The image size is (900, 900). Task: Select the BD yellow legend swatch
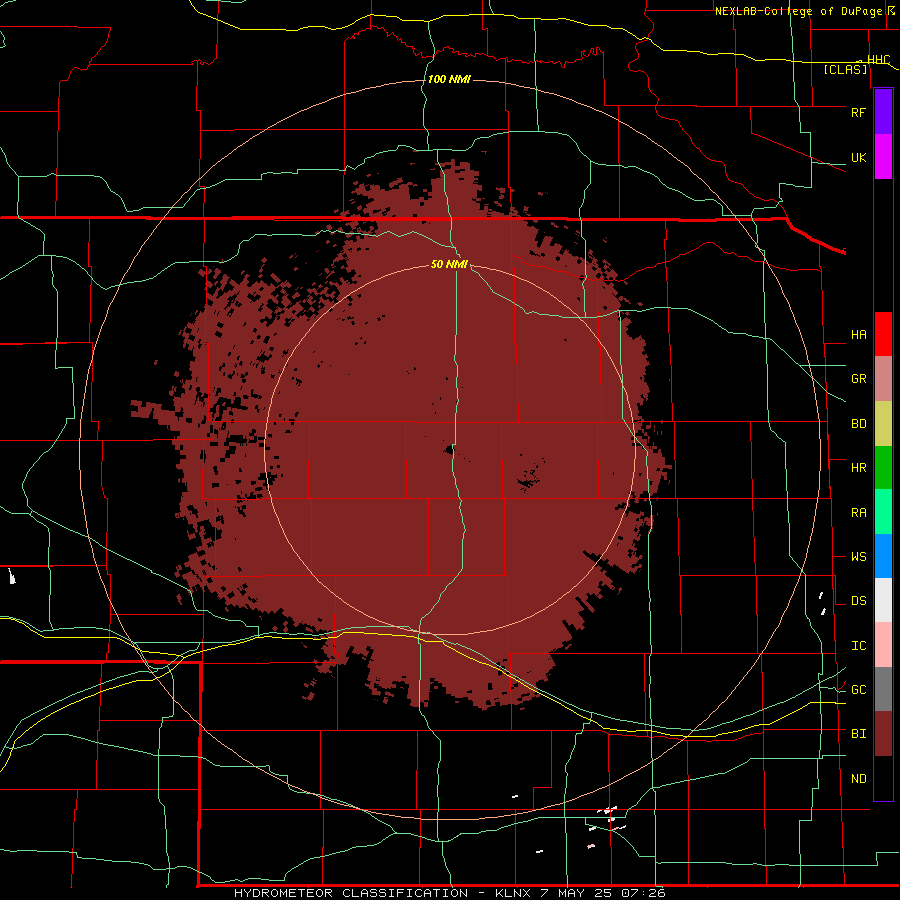click(x=883, y=424)
